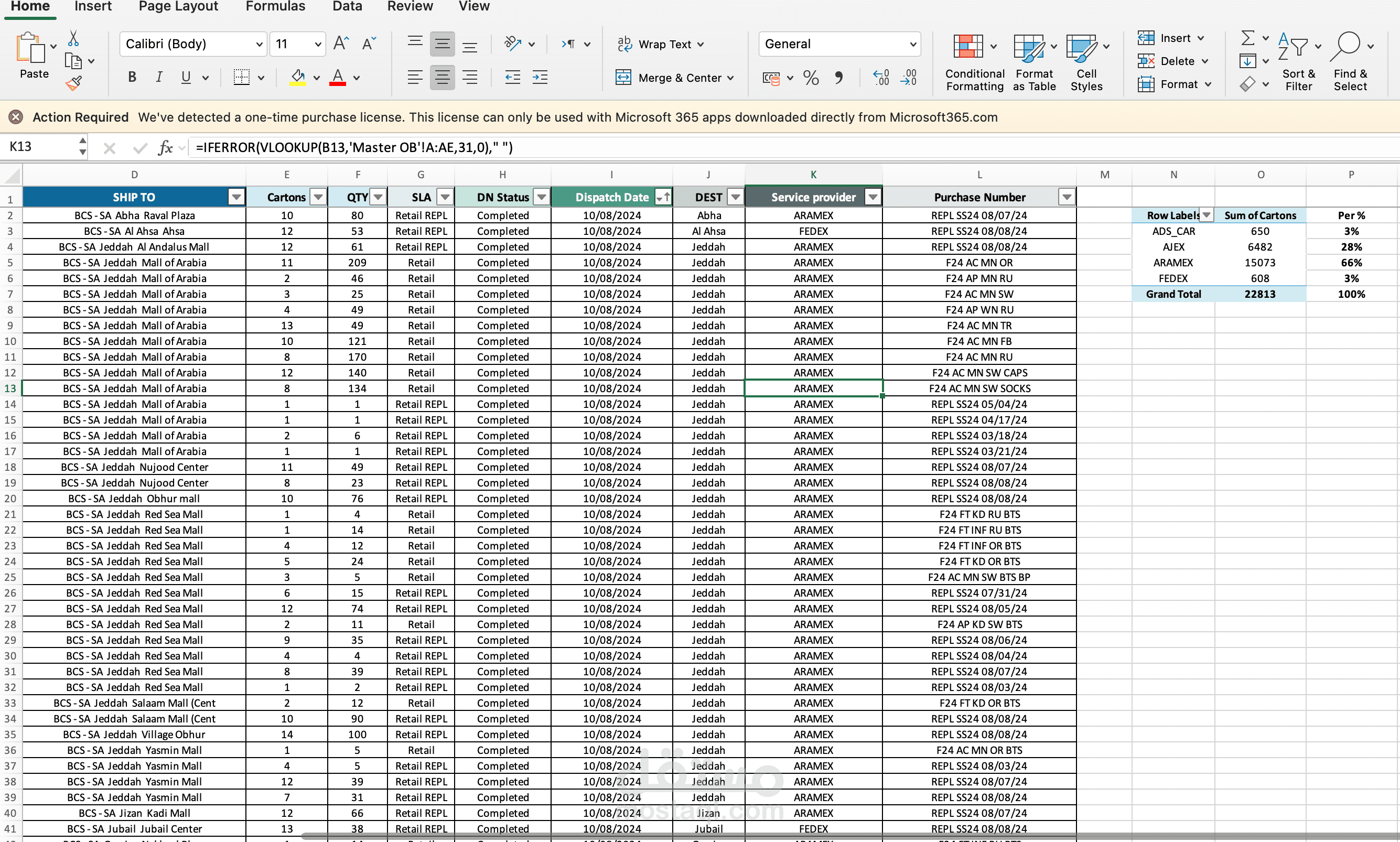
Task: Increase indent icon
Action: [540, 77]
